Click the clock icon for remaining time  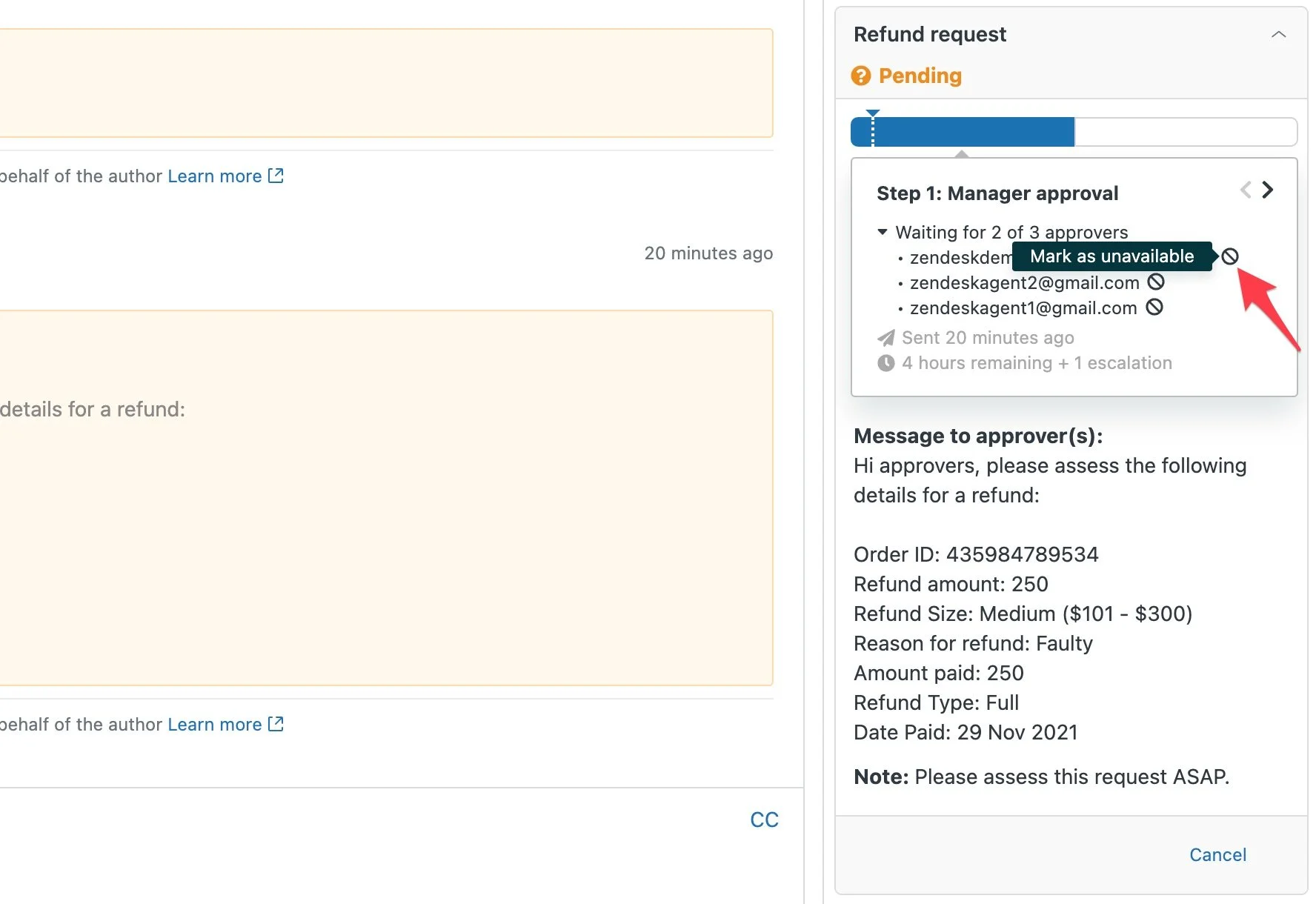click(886, 363)
